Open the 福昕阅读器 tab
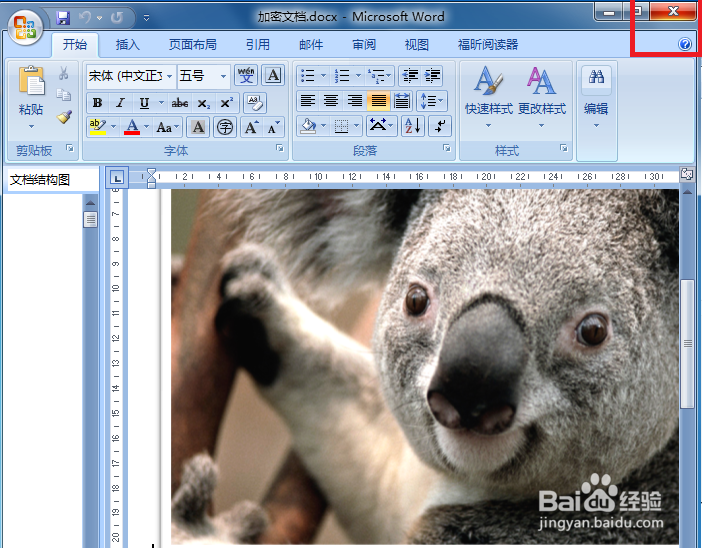 tap(488, 44)
